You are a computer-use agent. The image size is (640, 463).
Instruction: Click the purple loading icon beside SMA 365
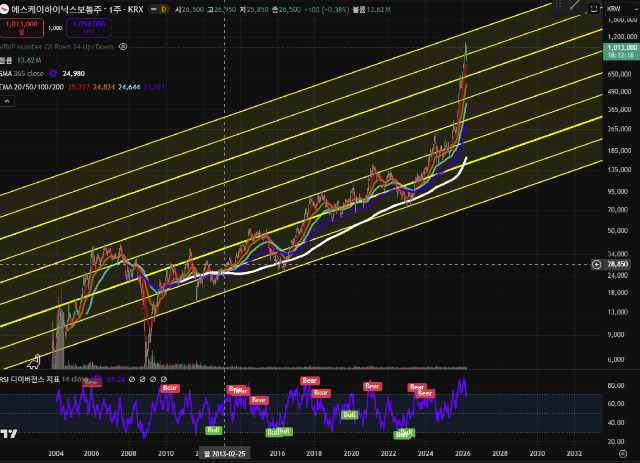click(53, 73)
